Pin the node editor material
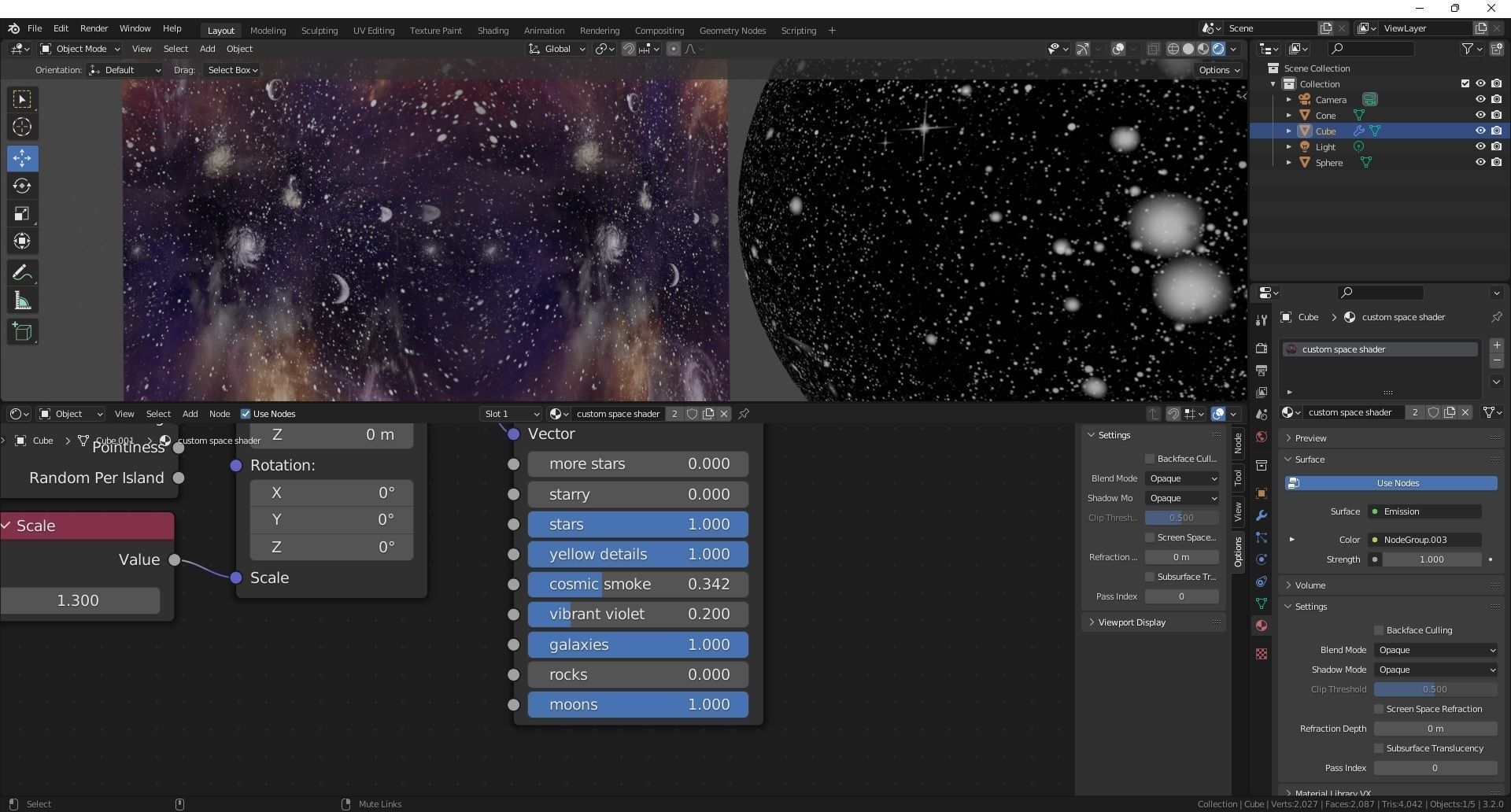Image resolution: width=1511 pixels, height=812 pixels. [x=744, y=414]
